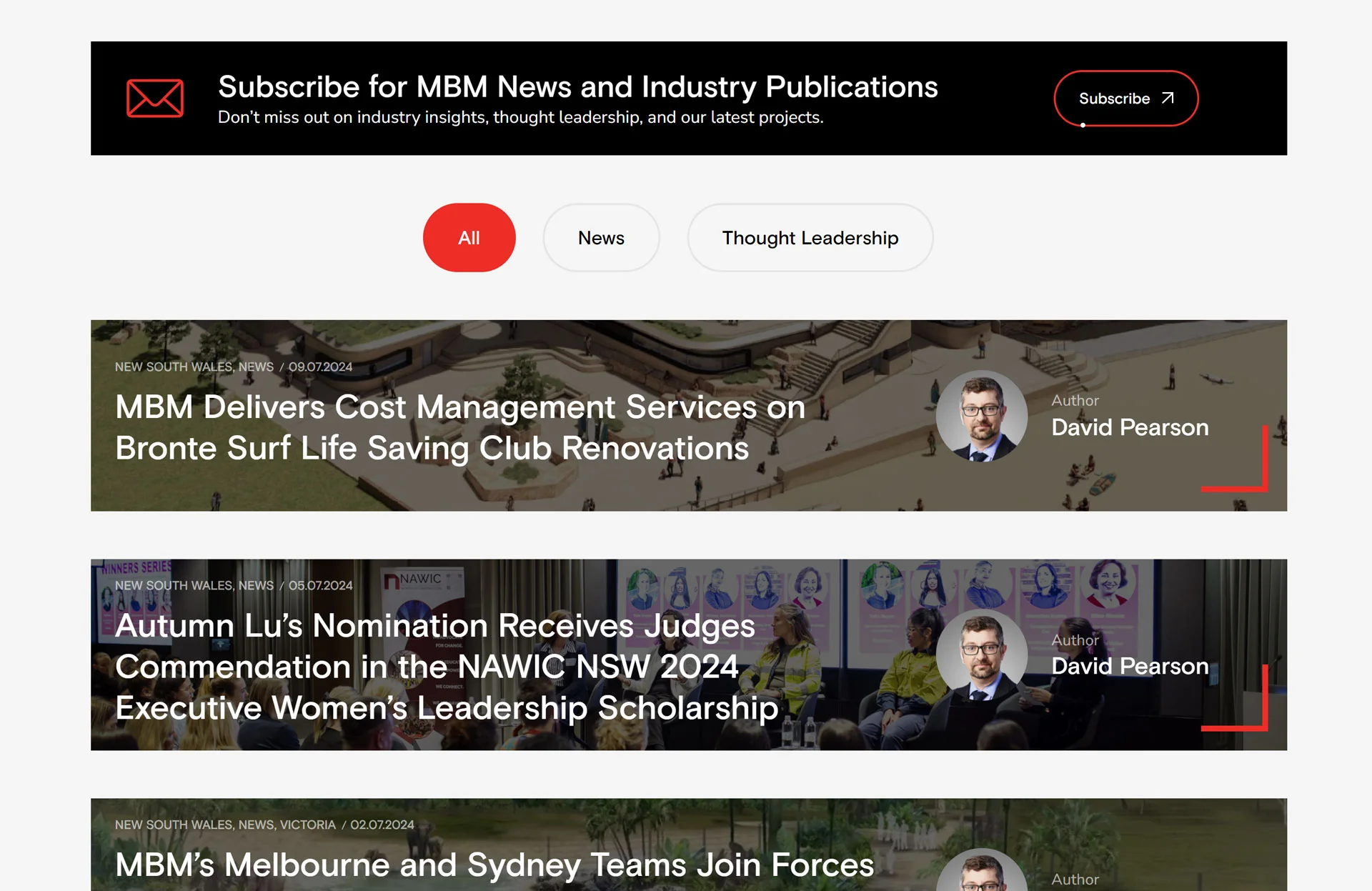The width and height of the screenshot is (1372, 891).
Task: Click 'NEW SOUTH WALES, NEWS / 05.07.2024' label
Action: click(234, 585)
